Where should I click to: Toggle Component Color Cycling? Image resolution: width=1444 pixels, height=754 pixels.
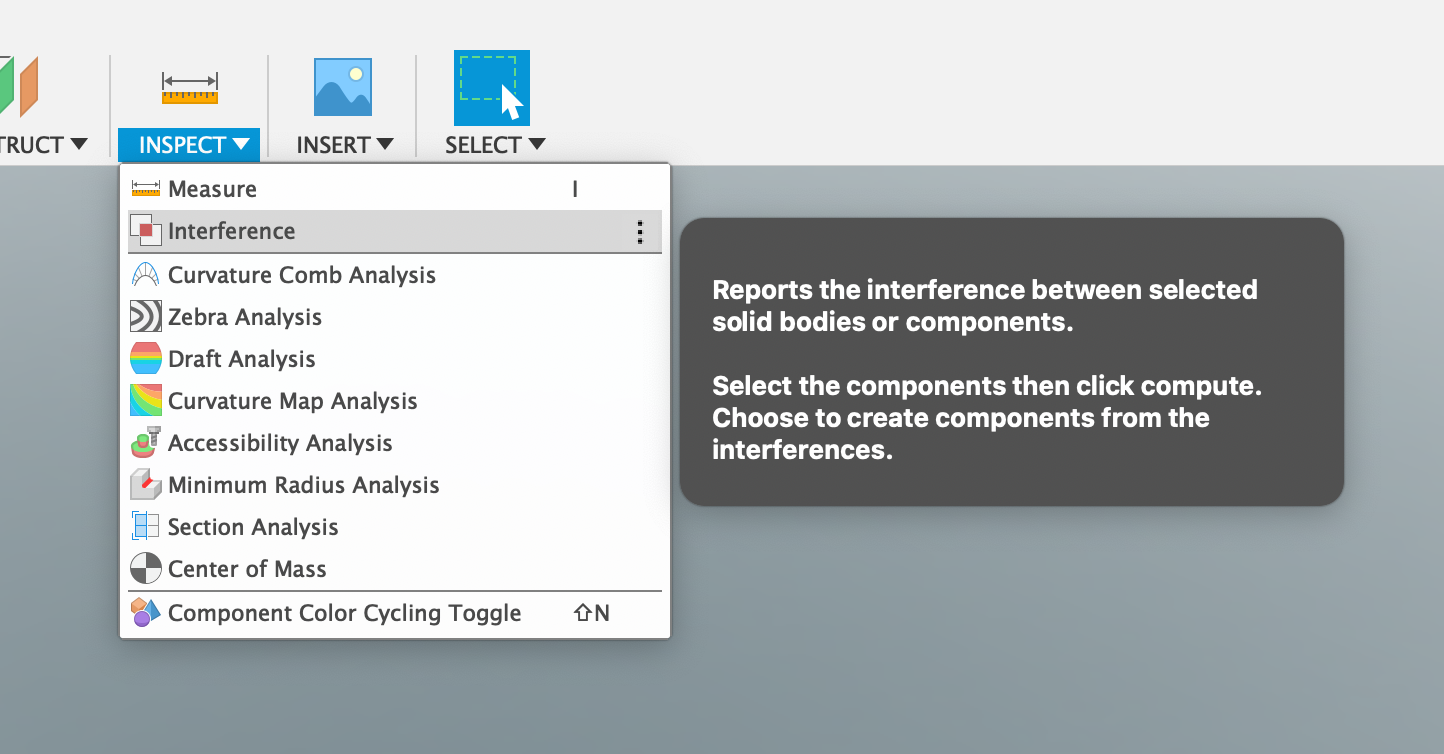344,613
